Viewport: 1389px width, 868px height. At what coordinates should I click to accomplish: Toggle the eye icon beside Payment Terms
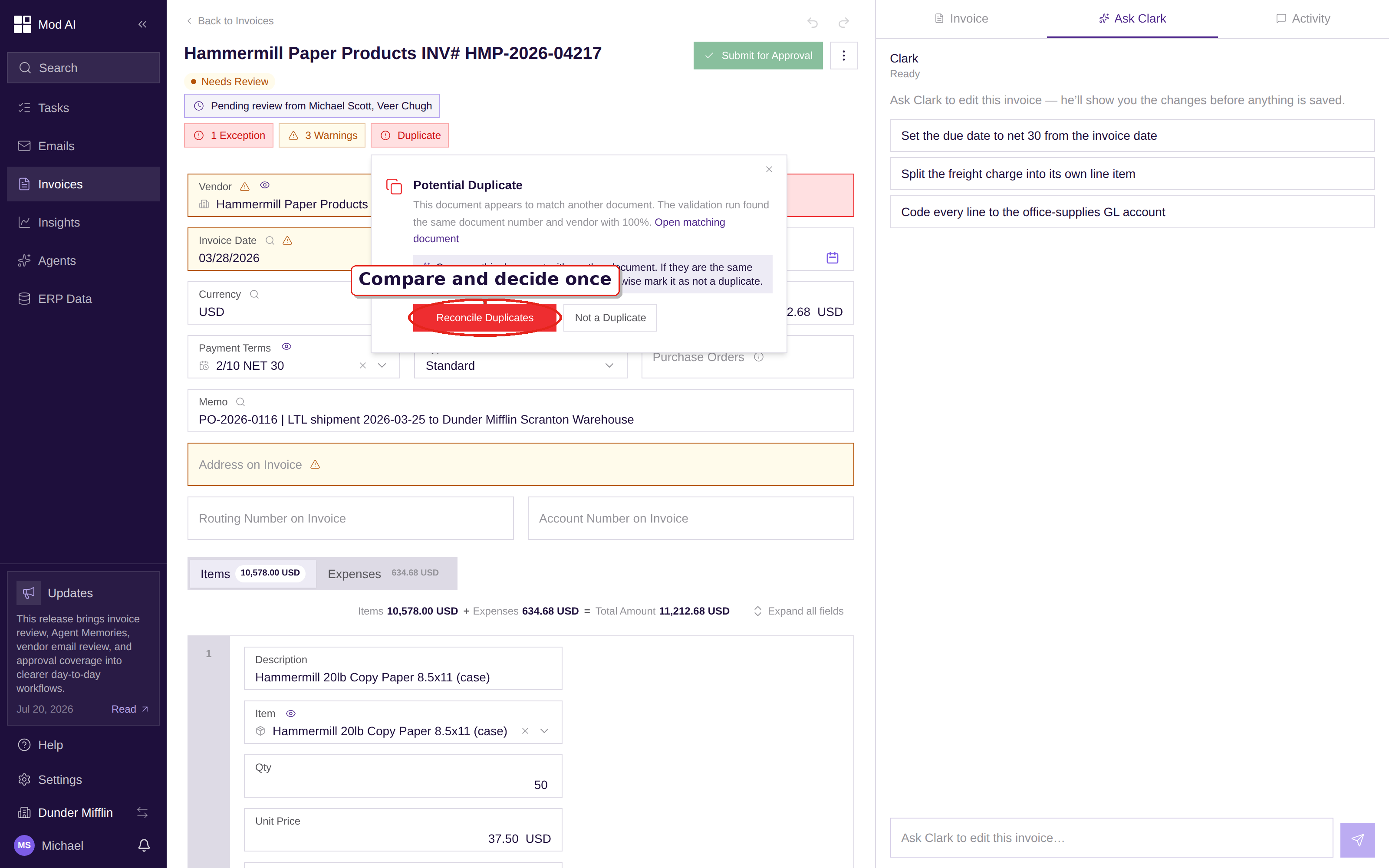[x=286, y=347]
